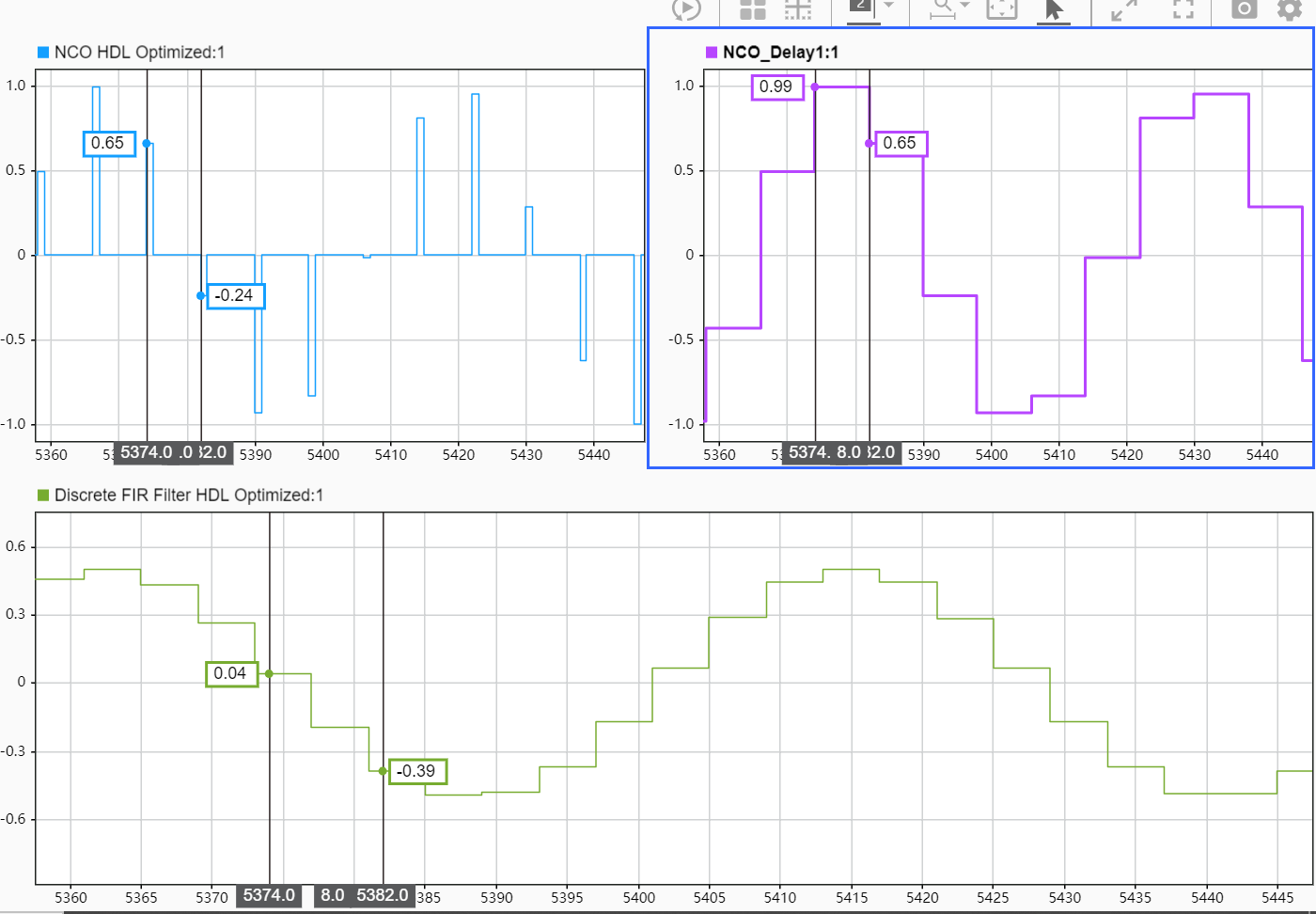Image resolution: width=1316 pixels, height=914 pixels.
Task: Click the 0.65 value box on NCO_Delay1 plot
Action: pyautogui.click(x=901, y=143)
